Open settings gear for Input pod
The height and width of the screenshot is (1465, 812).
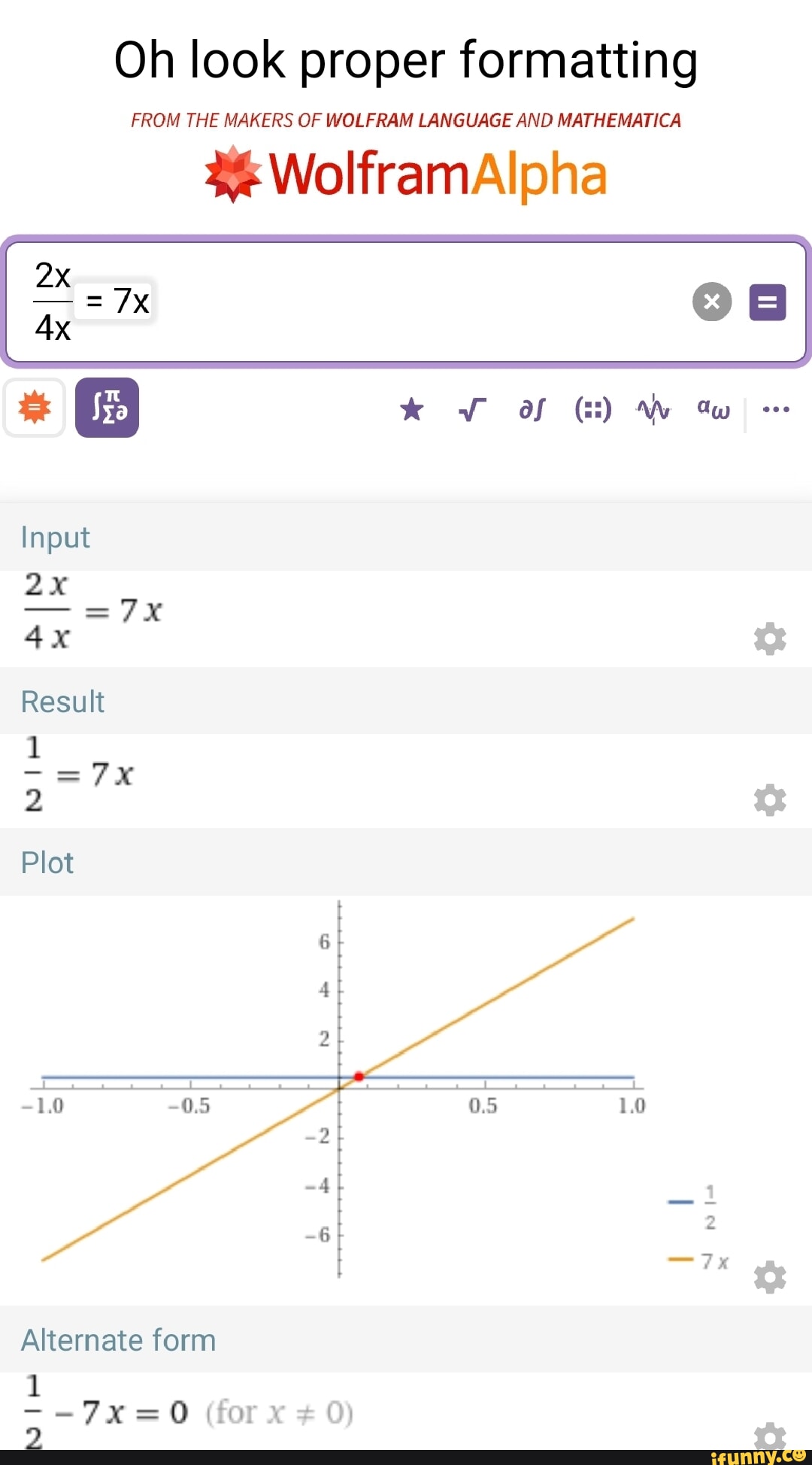click(770, 638)
